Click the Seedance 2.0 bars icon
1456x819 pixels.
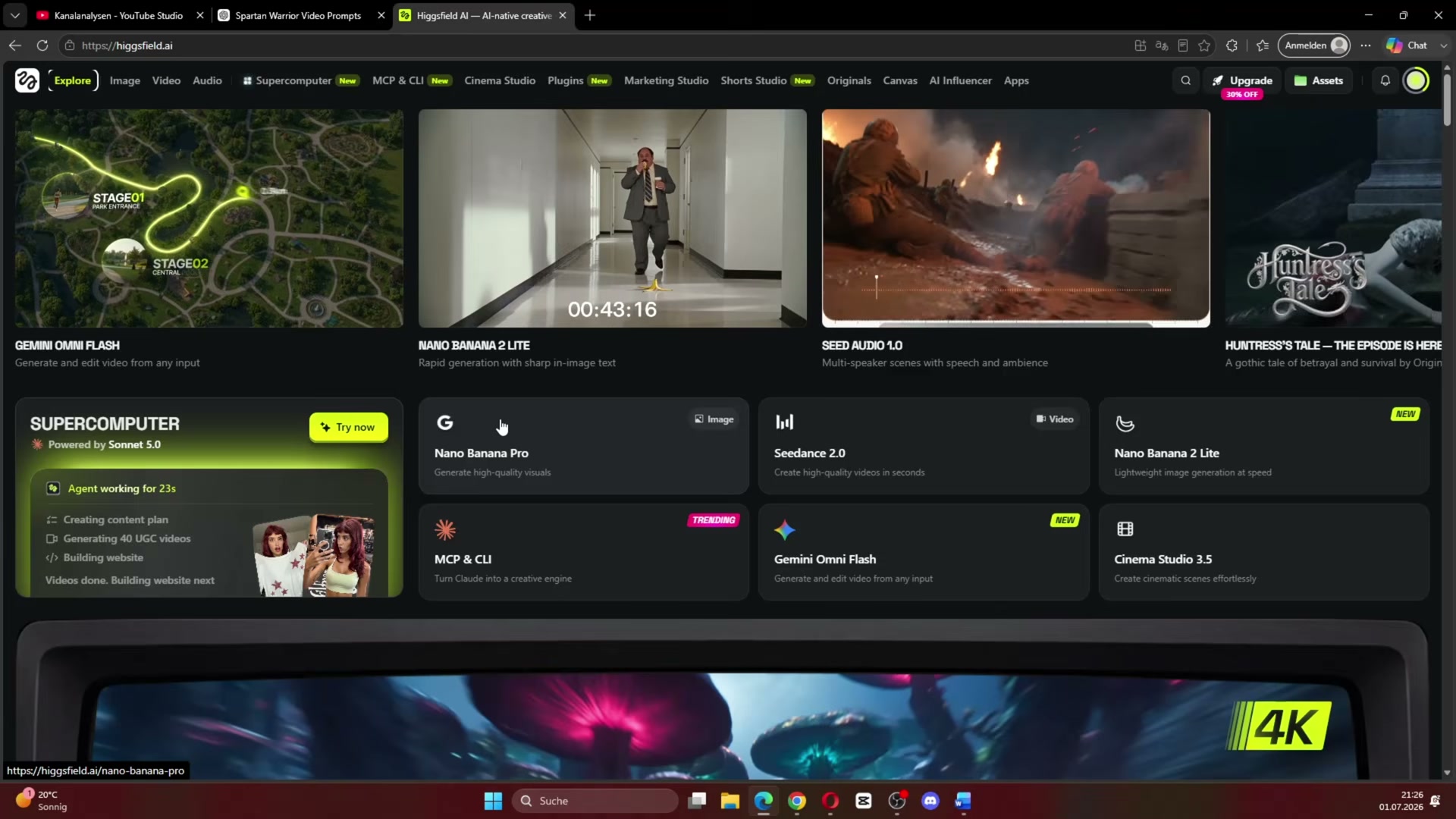[x=784, y=422]
